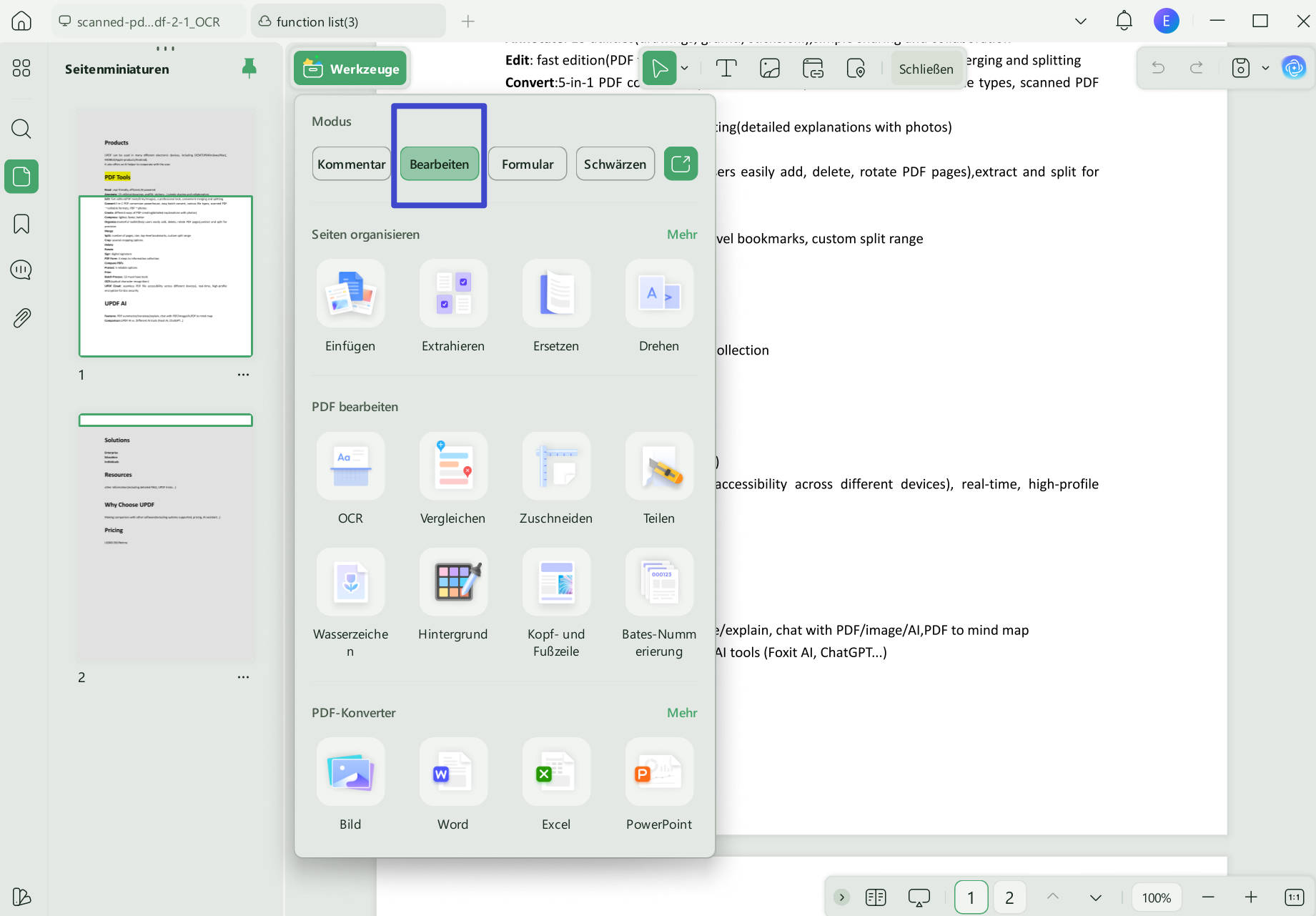Select the image edit tool in toolbar
The height and width of the screenshot is (916, 1316).
pos(770,69)
